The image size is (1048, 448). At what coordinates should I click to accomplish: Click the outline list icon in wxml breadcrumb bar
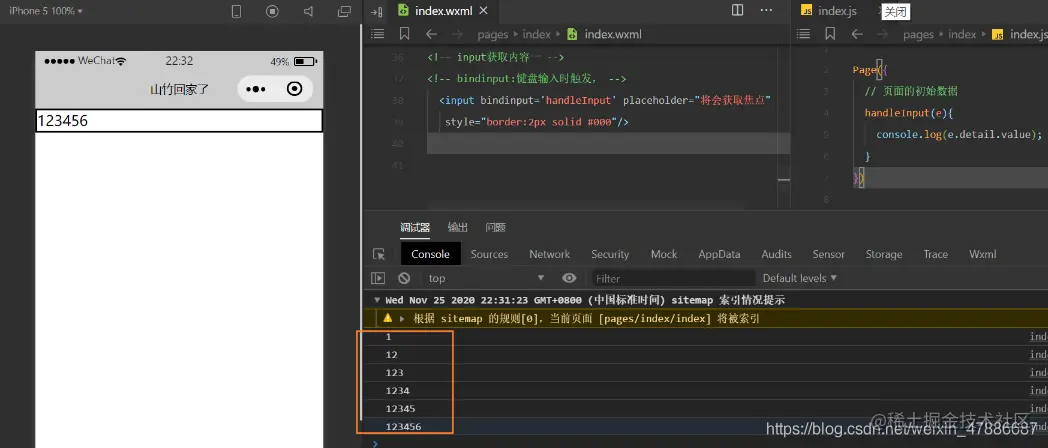tap(378, 33)
